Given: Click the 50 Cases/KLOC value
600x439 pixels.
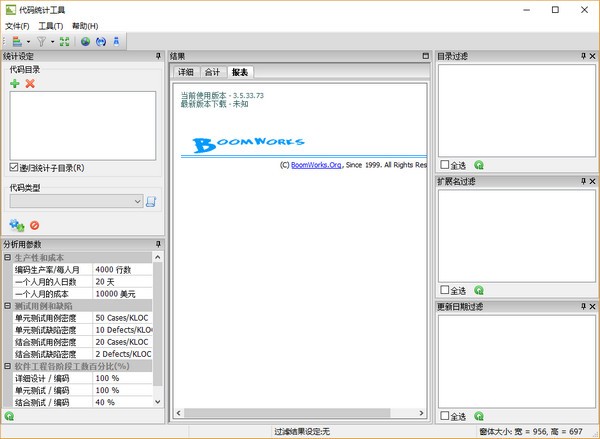Looking at the screenshot, I should [x=122, y=318].
